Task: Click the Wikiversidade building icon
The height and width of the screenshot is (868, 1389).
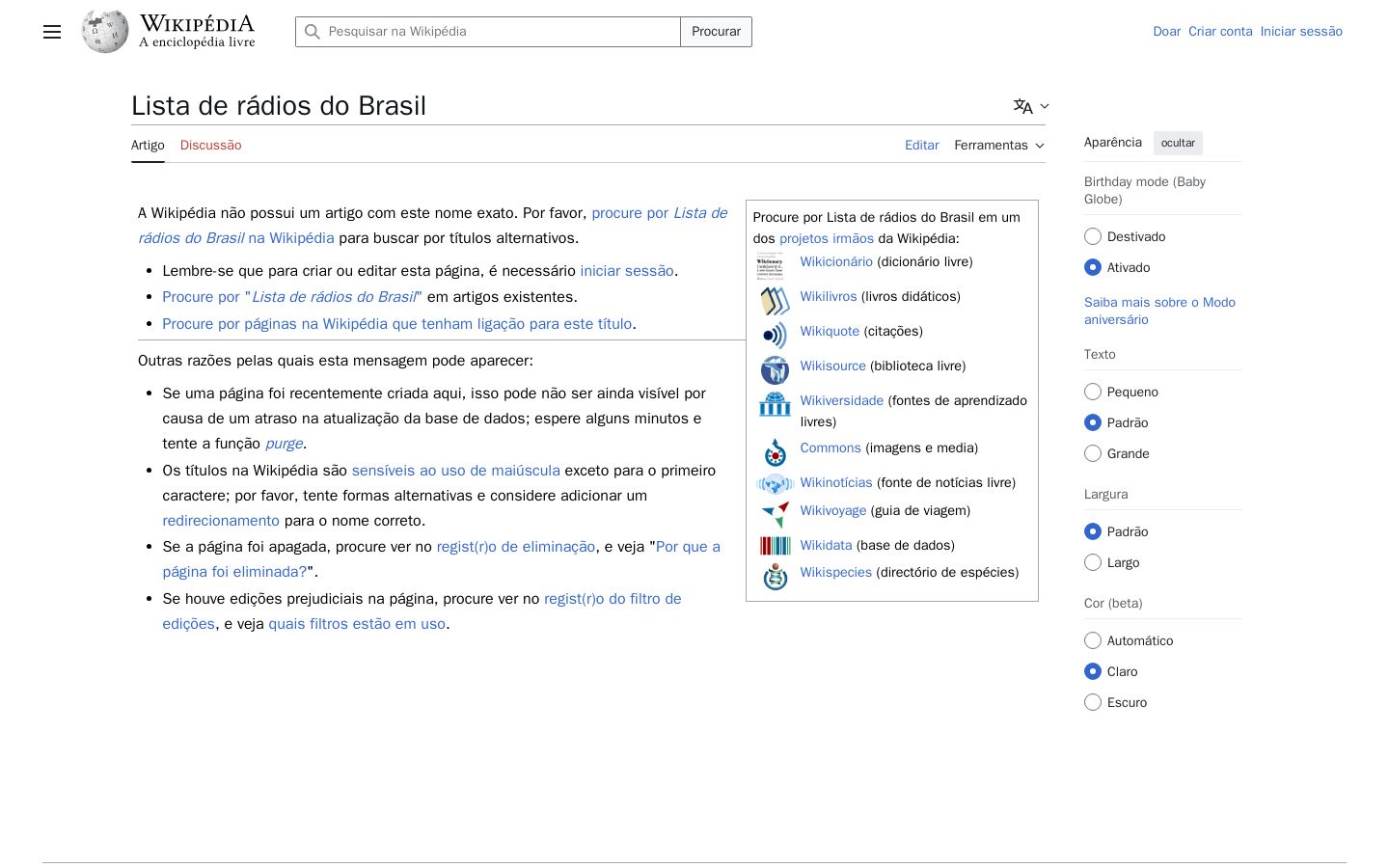Action: pyautogui.click(x=775, y=404)
